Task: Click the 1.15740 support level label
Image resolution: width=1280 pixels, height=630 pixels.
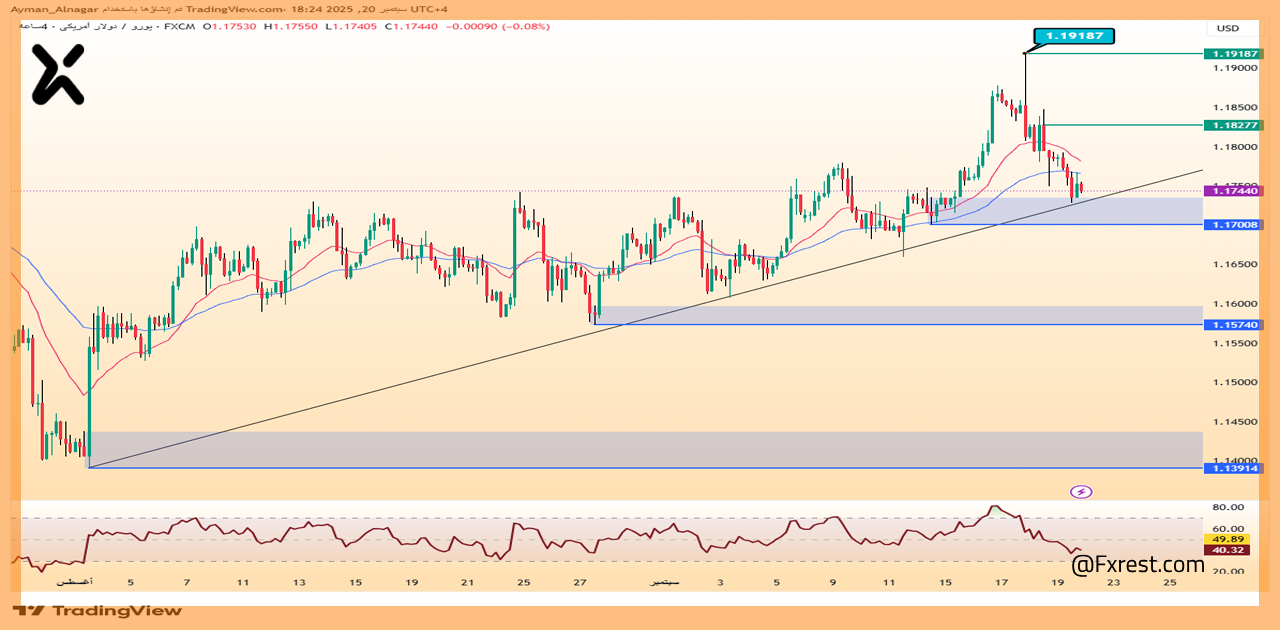Action: tap(1235, 325)
